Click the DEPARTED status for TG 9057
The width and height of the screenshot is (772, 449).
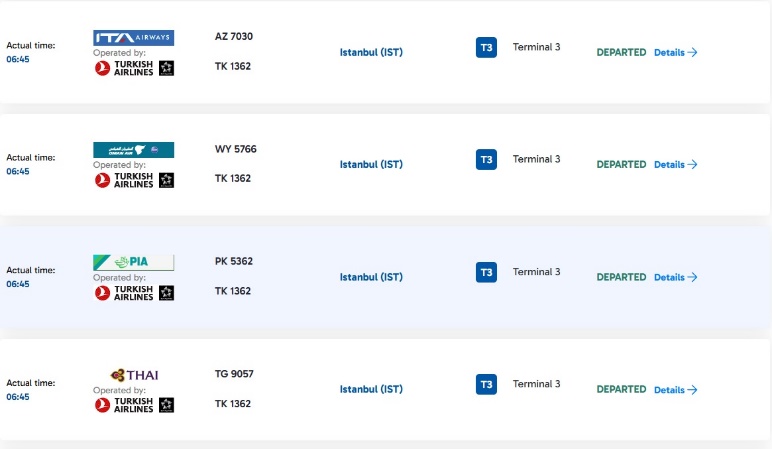tap(621, 390)
